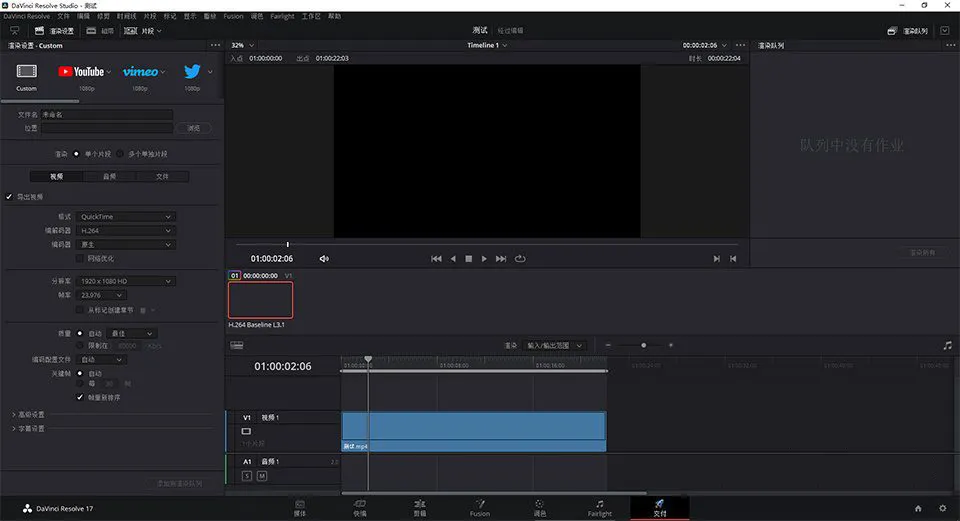
Task: Toggle loop playback in the viewer
Action: click(520, 259)
